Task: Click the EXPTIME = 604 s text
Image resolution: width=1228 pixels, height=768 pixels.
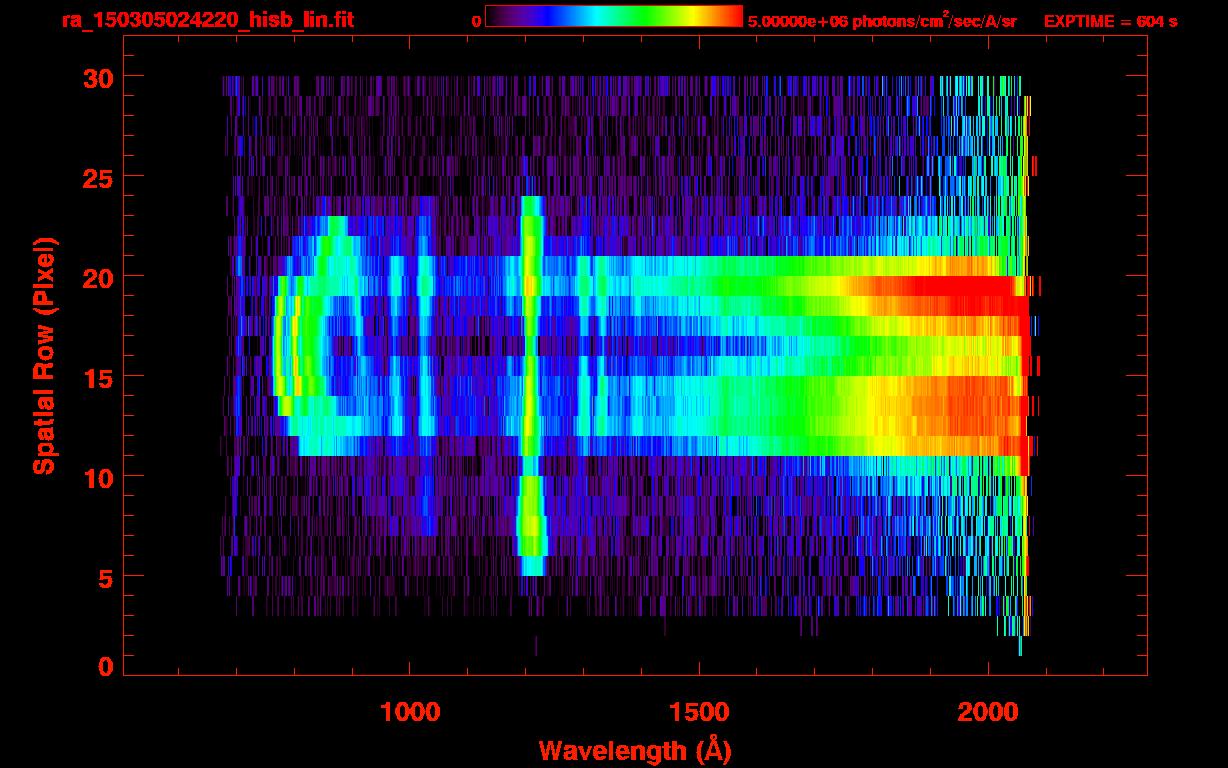Action: coord(1110,21)
